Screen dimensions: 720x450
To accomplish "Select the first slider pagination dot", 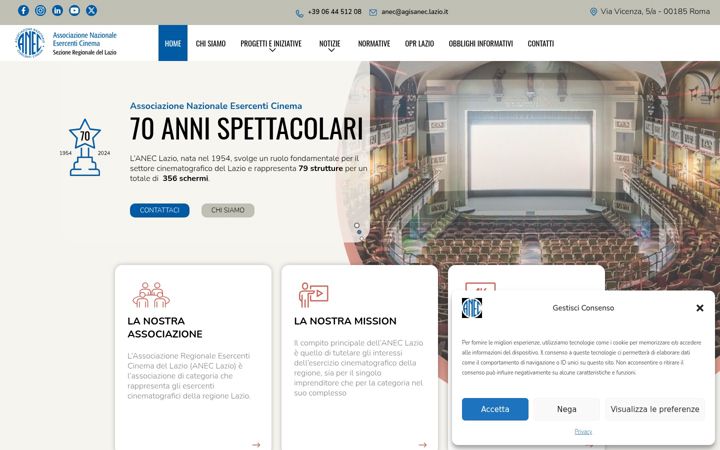I will pos(357,225).
